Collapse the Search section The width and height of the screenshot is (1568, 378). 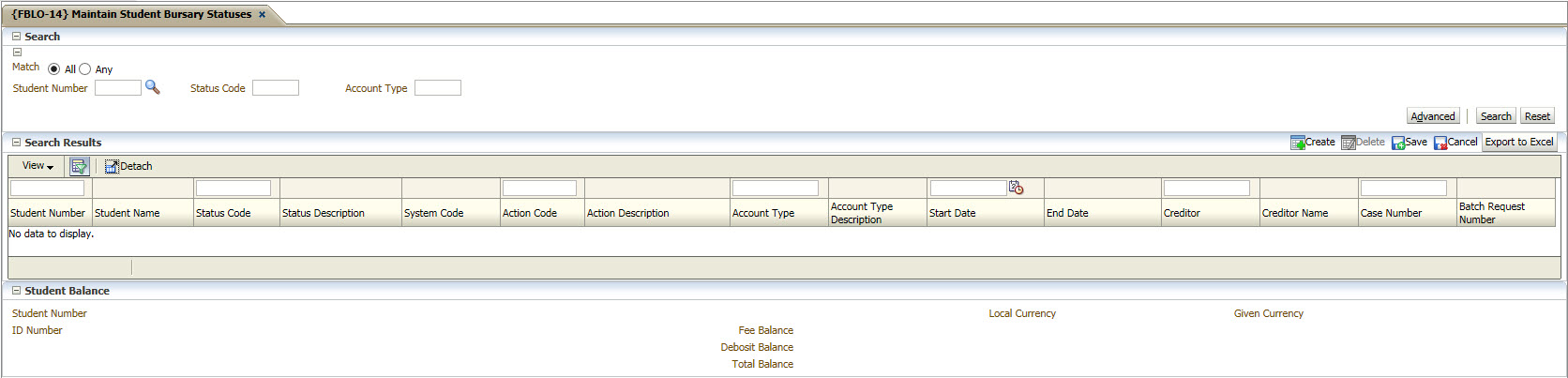point(16,37)
